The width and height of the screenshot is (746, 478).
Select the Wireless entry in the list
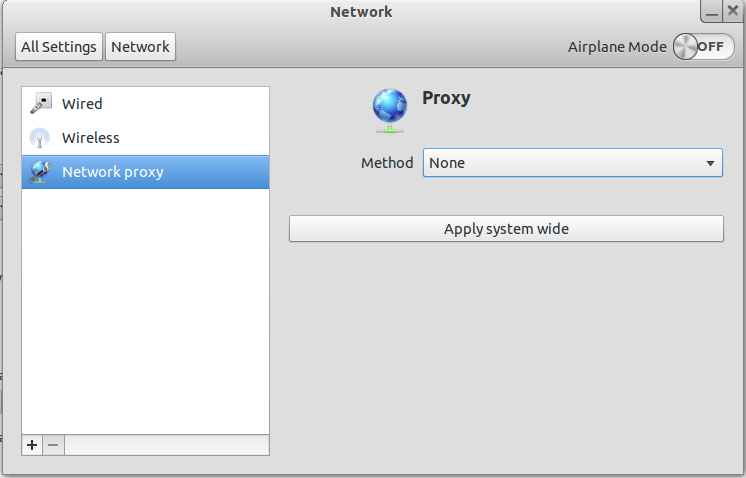click(x=146, y=138)
